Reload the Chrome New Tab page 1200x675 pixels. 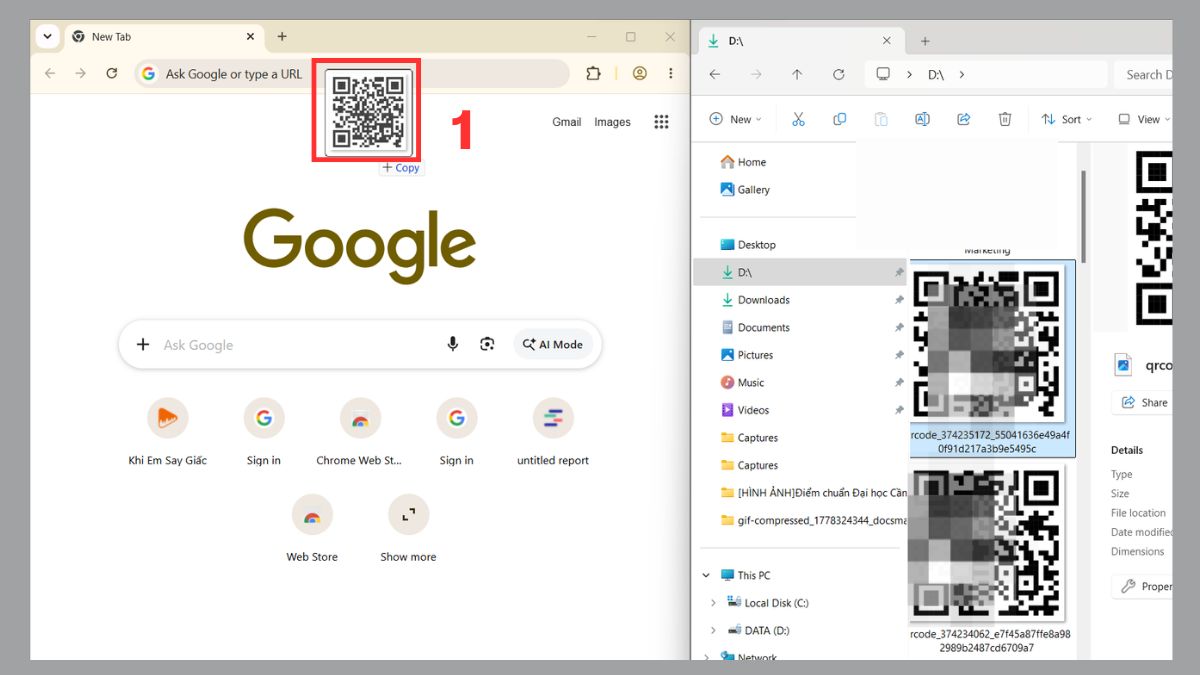pyautogui.click(x=112, y=73)
